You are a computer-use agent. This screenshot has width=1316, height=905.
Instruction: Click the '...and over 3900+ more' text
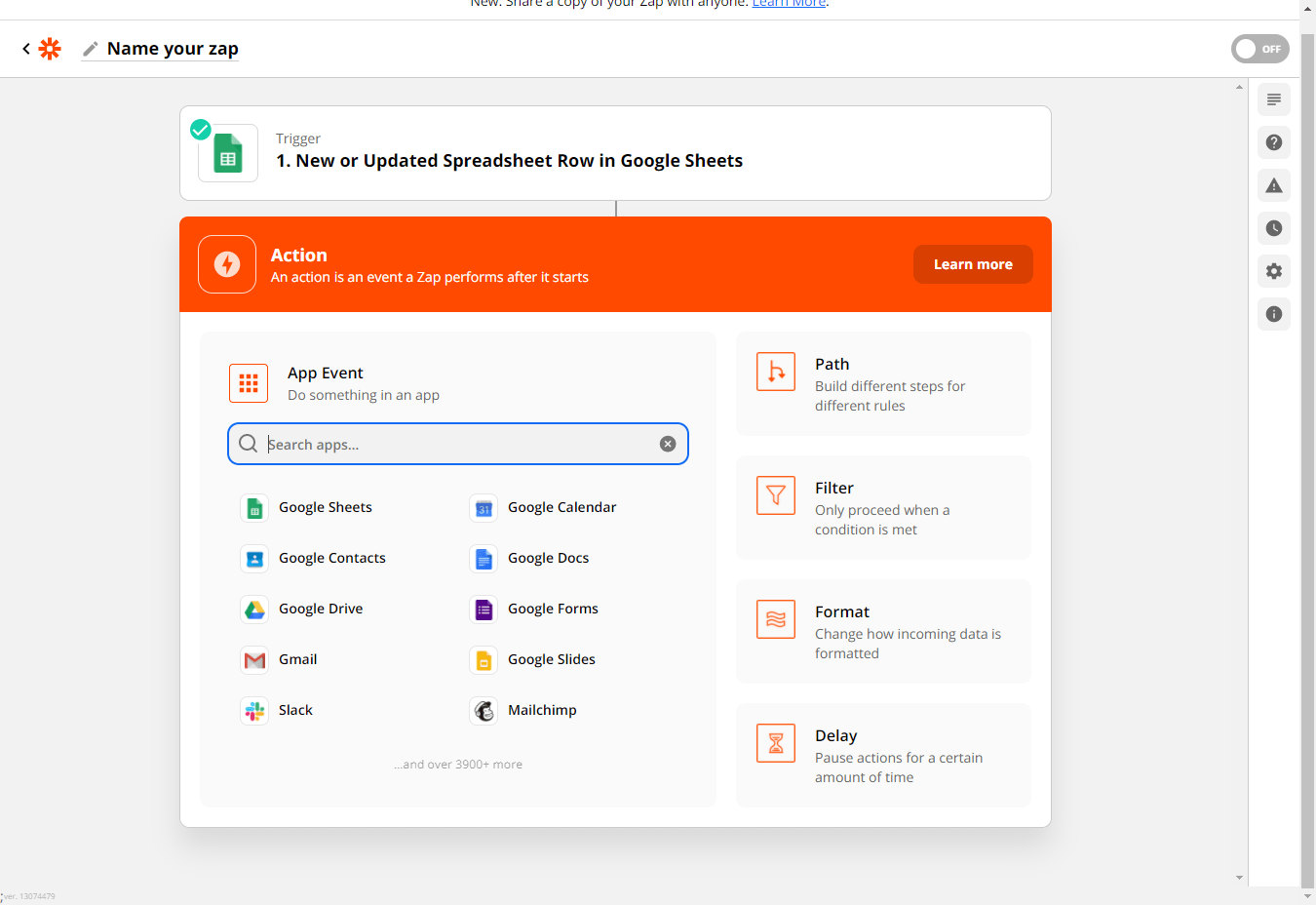(x=458, y=765)
